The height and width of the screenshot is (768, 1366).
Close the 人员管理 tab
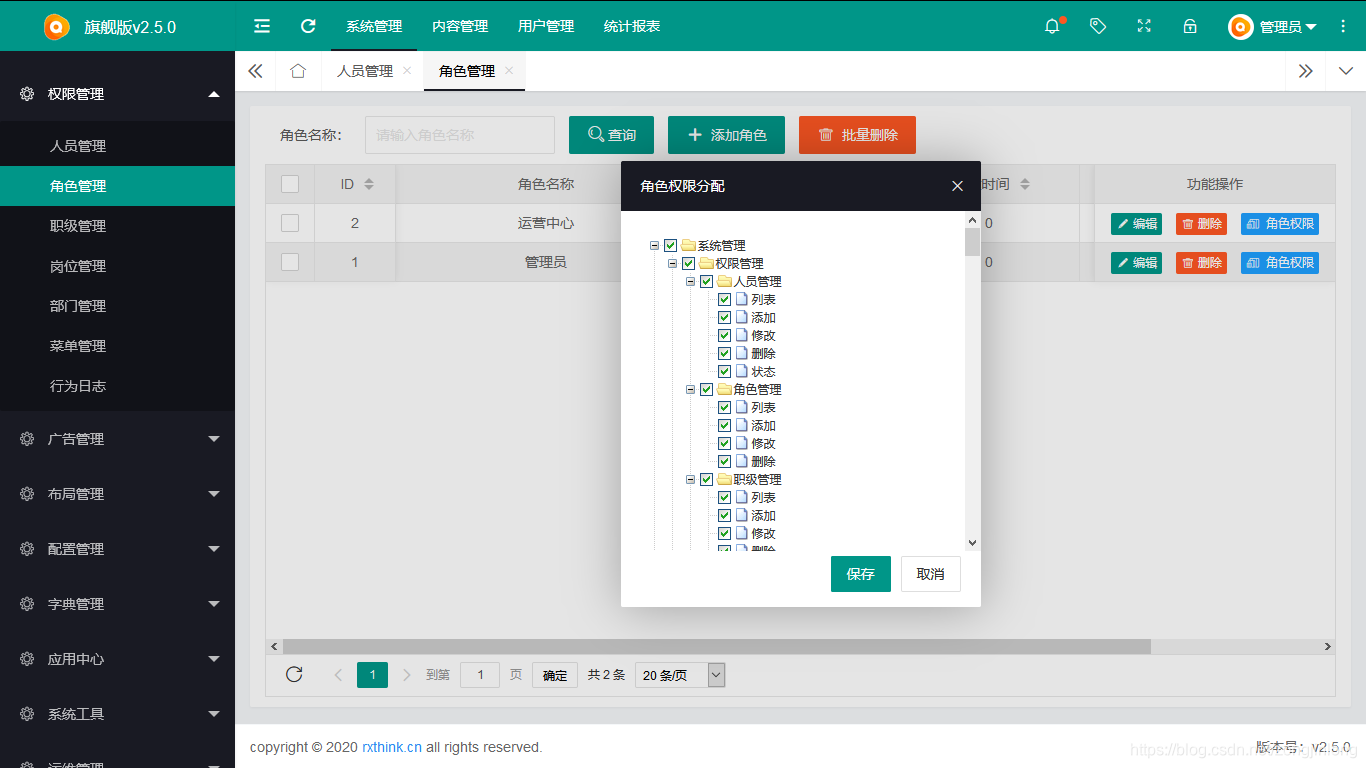407,71
